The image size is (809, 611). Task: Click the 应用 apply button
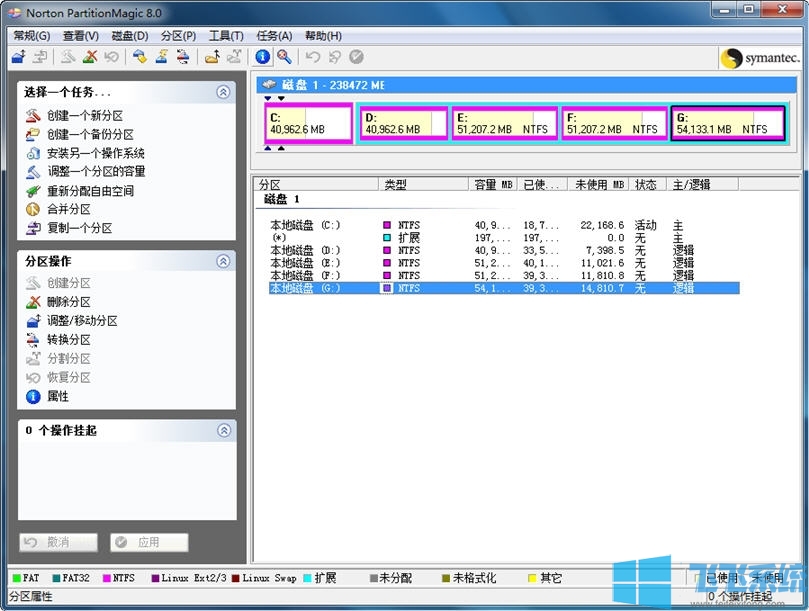(x=147, y=542)
